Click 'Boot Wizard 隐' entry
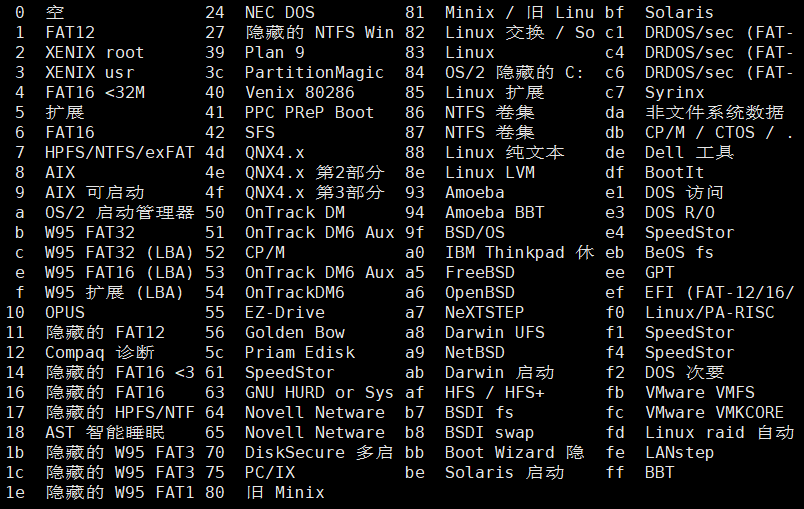 click(x=514, y=452)
